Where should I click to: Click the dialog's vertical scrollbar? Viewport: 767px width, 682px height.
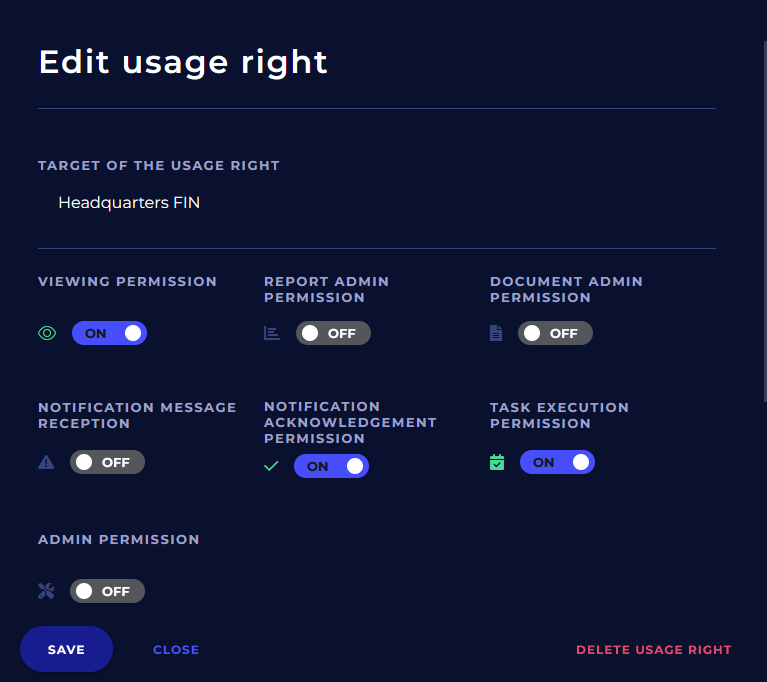(x=764, y=200)
